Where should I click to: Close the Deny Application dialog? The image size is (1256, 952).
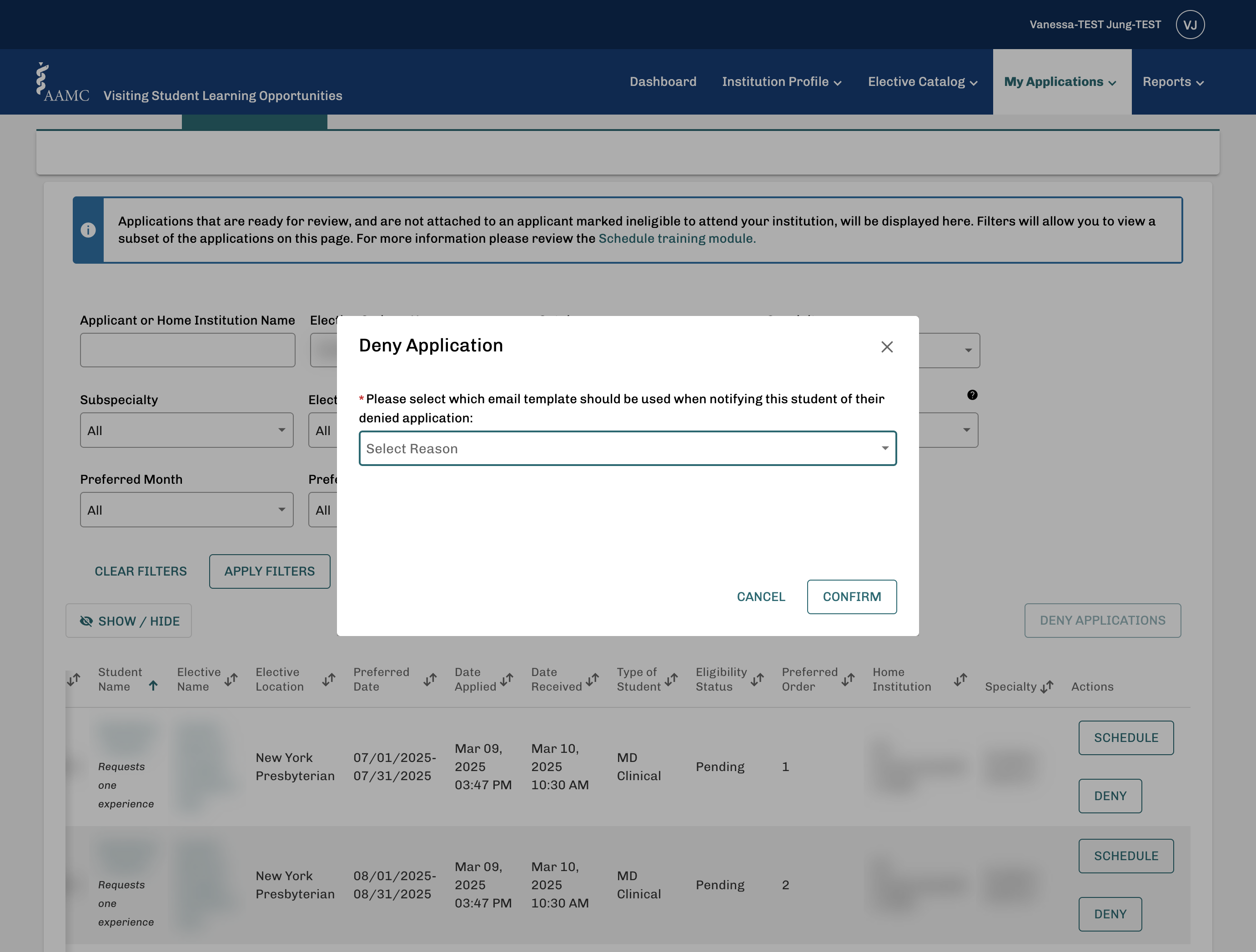[x=887, y=347]
